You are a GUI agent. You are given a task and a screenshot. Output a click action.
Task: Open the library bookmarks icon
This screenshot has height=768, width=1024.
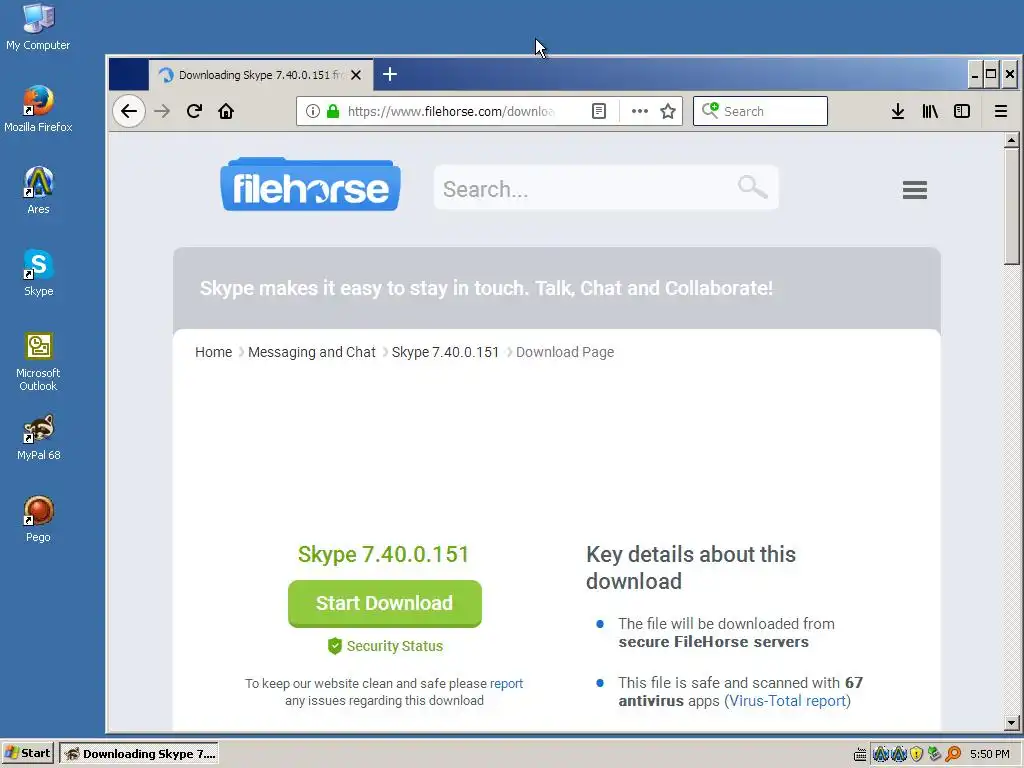coord(930,111)
